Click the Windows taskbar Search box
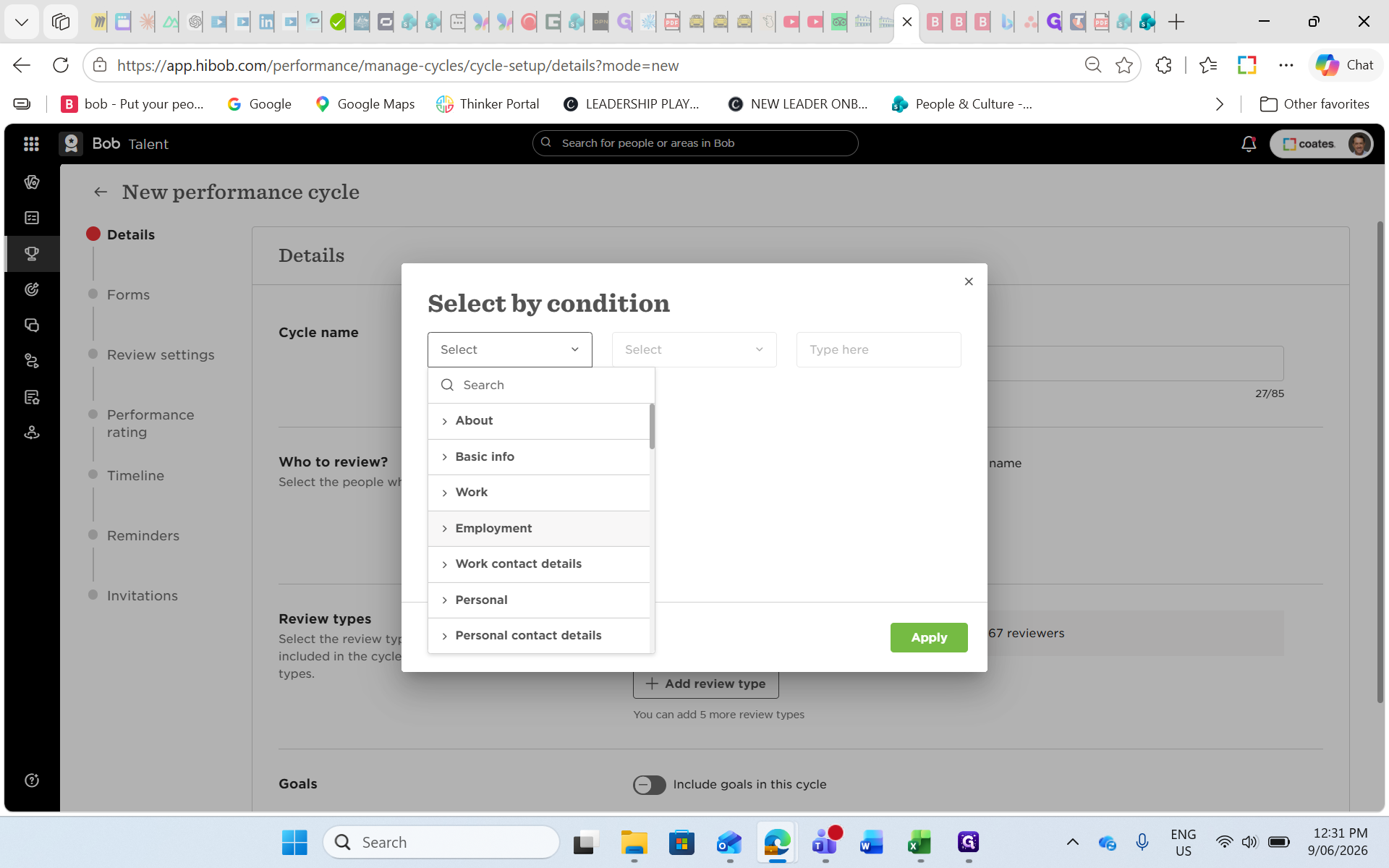Viewport: 1389px width, 868px height. (x=441, y=843)
